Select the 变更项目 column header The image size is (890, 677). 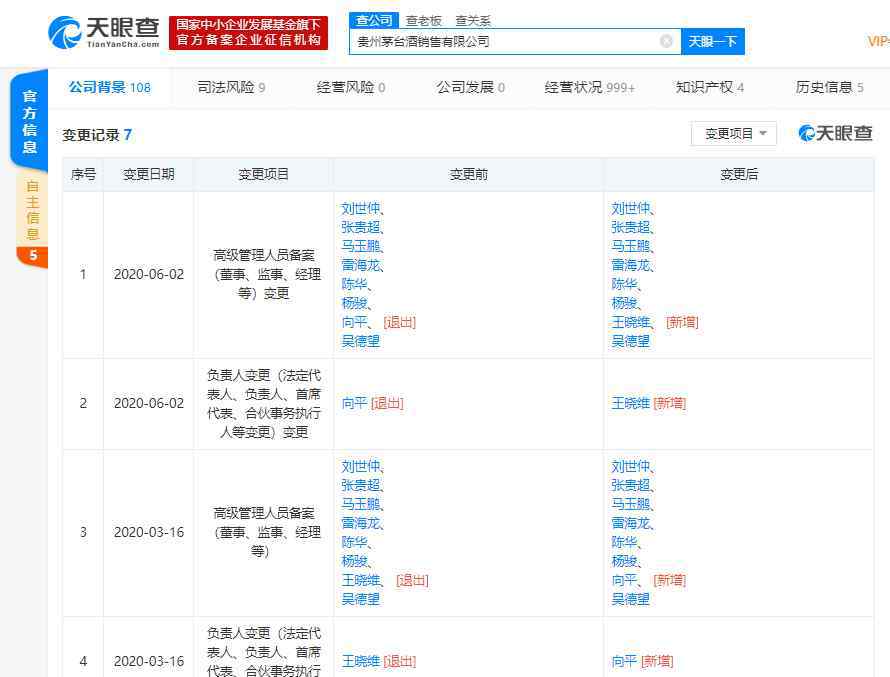[x=263, y=174]
